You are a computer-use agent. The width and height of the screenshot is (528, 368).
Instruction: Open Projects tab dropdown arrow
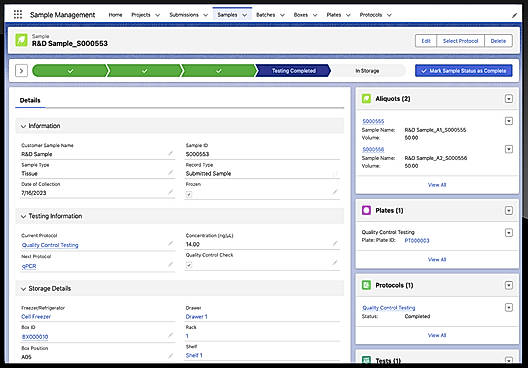pos(157,15)
